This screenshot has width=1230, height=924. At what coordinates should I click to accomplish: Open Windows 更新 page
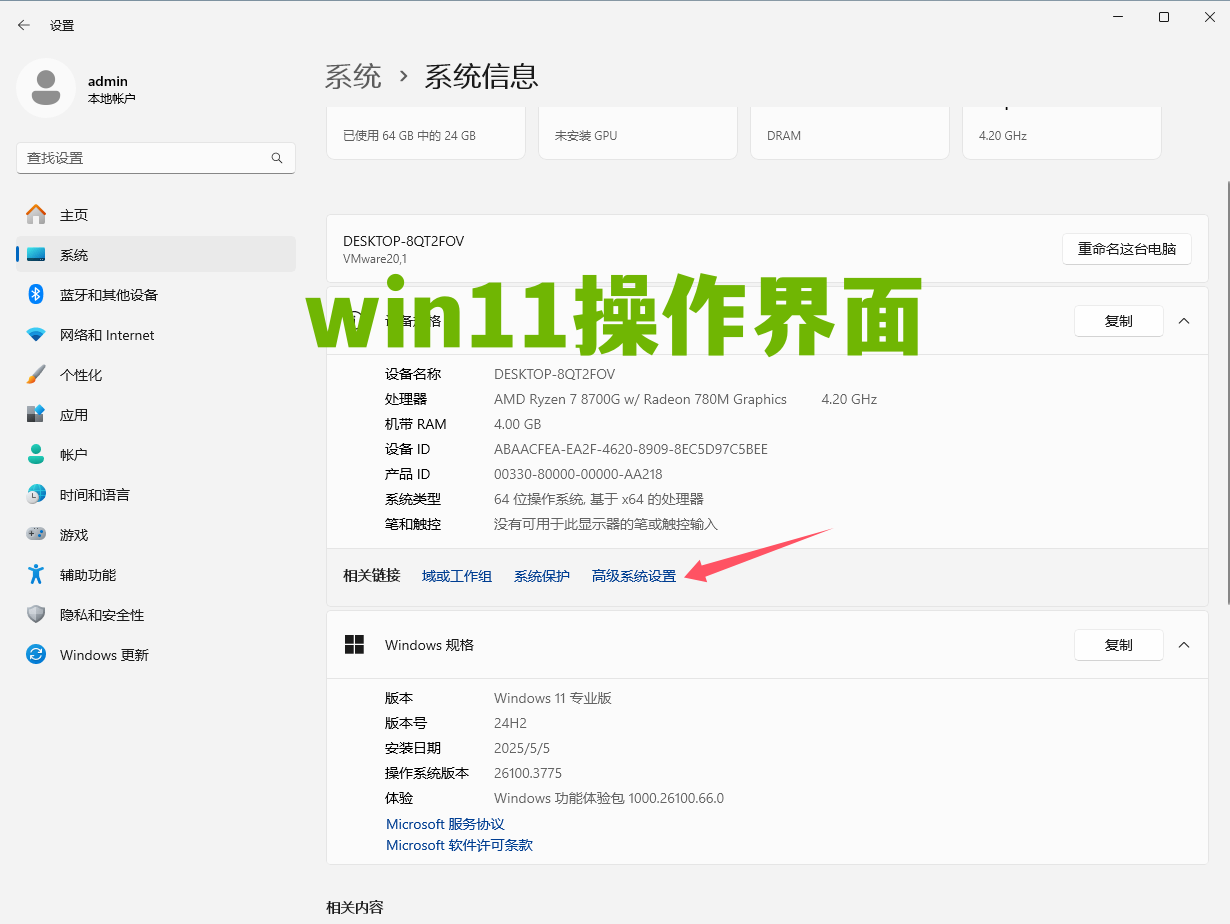pos(156,655)
